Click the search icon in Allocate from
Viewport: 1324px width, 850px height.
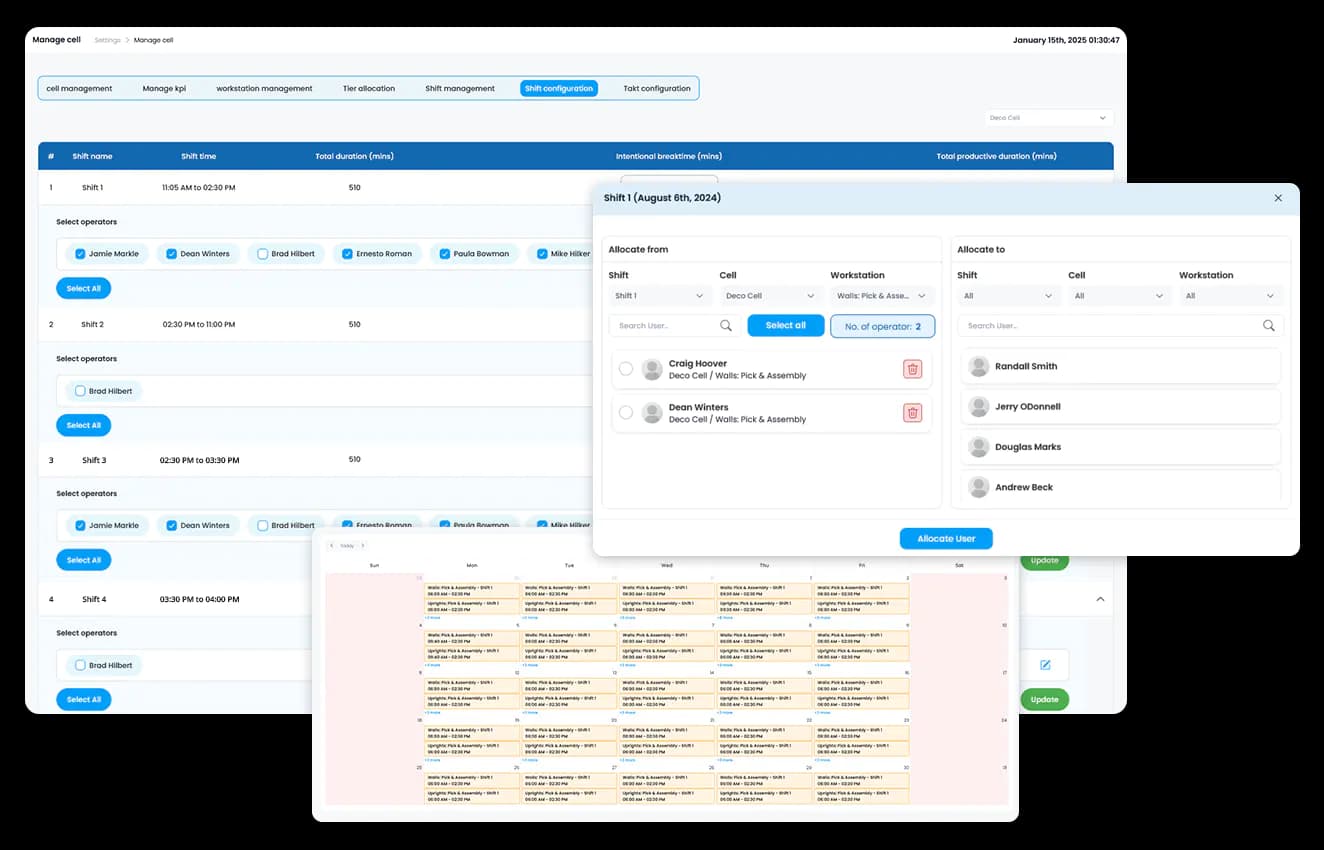tap(726, 326)
